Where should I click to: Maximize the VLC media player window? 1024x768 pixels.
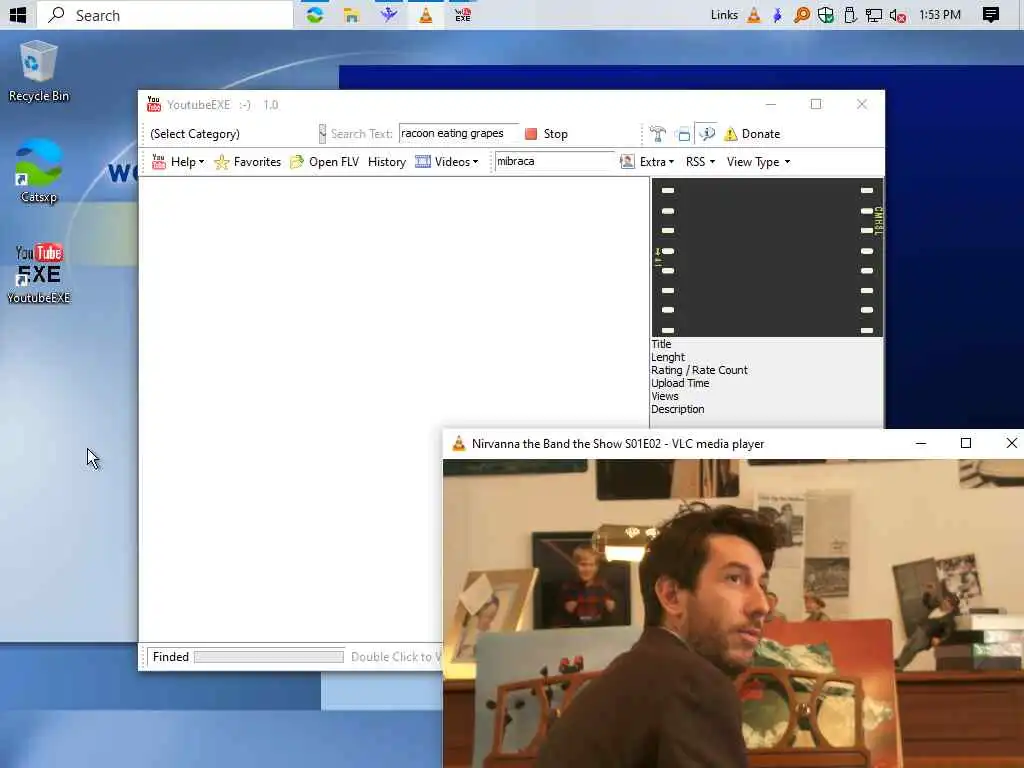coord(966,443)
